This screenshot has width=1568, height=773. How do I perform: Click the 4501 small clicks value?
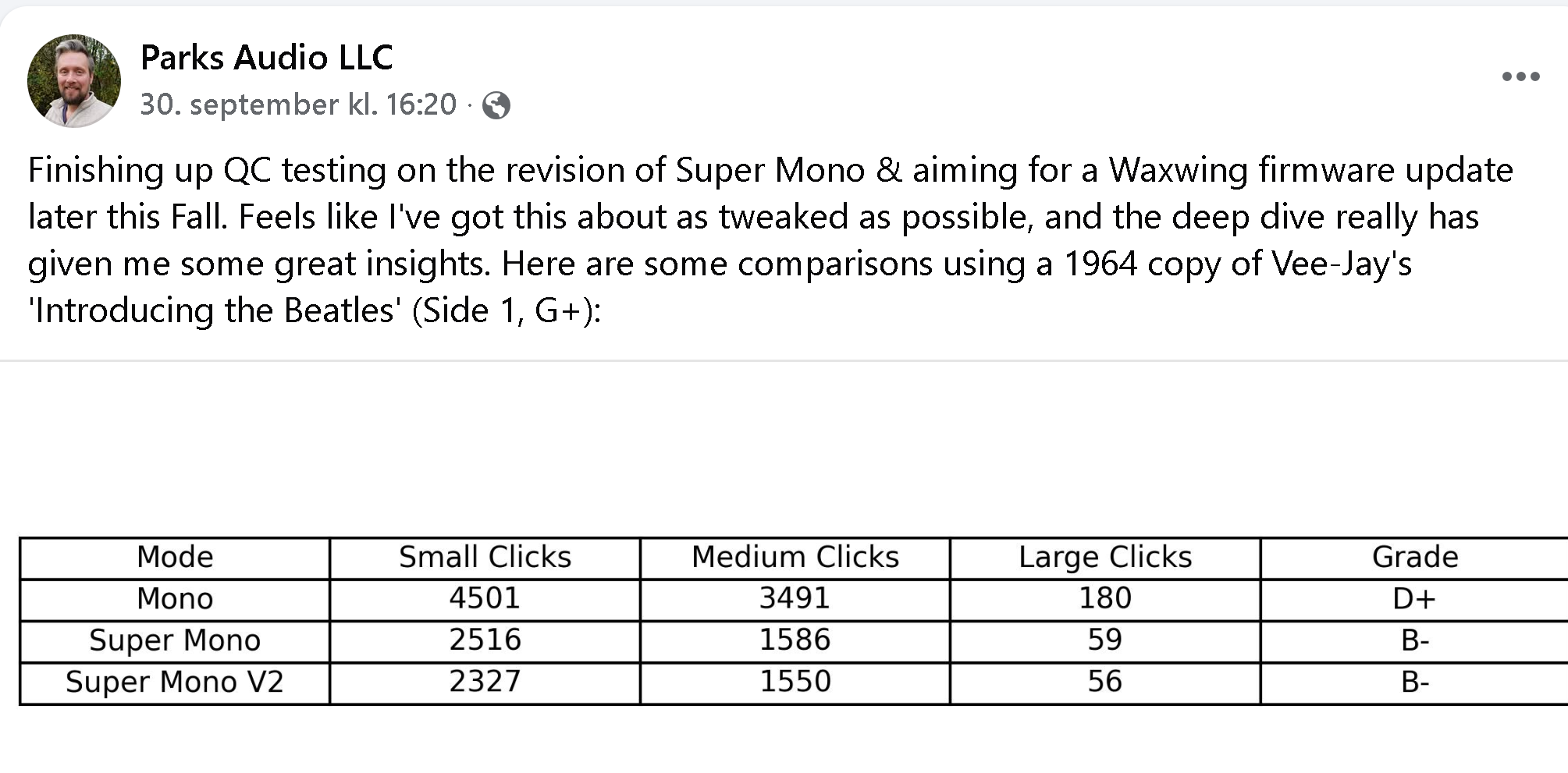(x=485, y=599)
